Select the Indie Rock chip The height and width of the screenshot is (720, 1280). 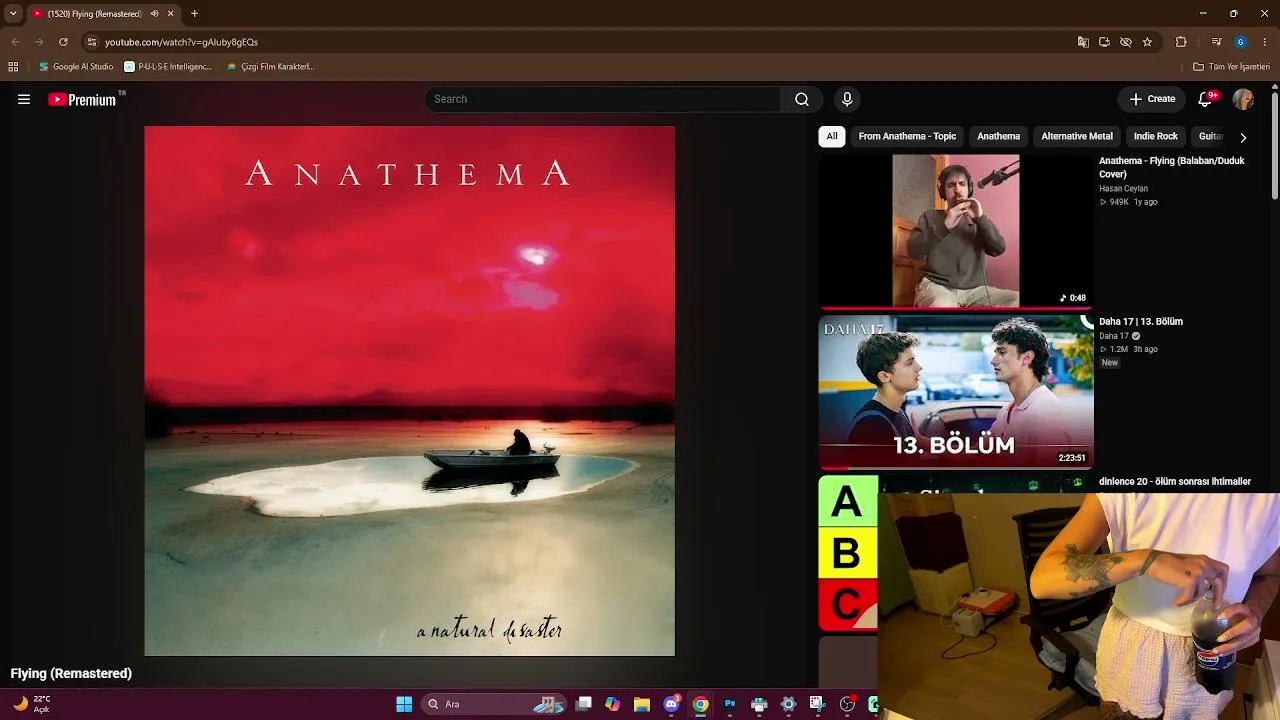coord(1156,136)
